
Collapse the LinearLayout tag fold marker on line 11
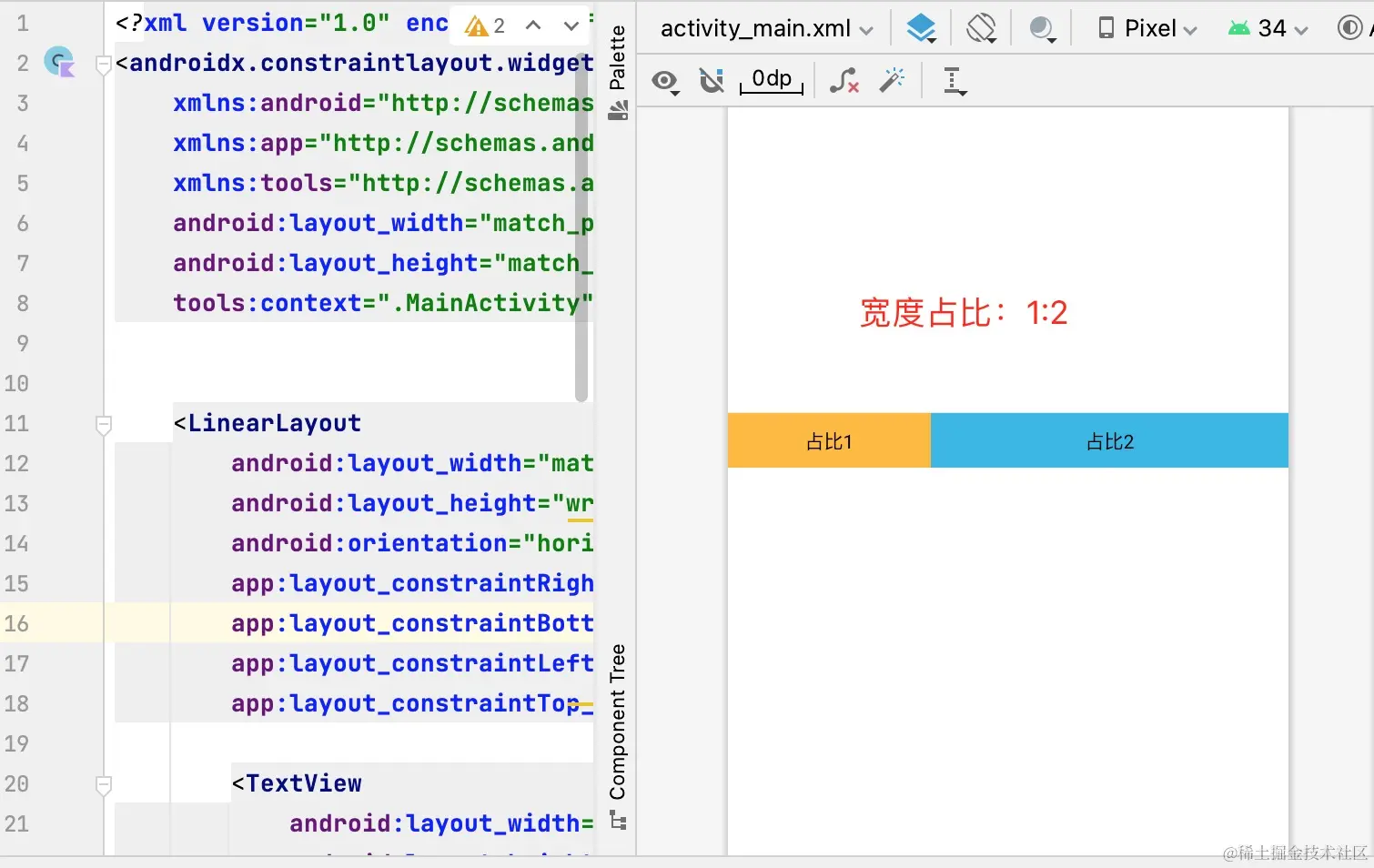(x=104, y=424)
